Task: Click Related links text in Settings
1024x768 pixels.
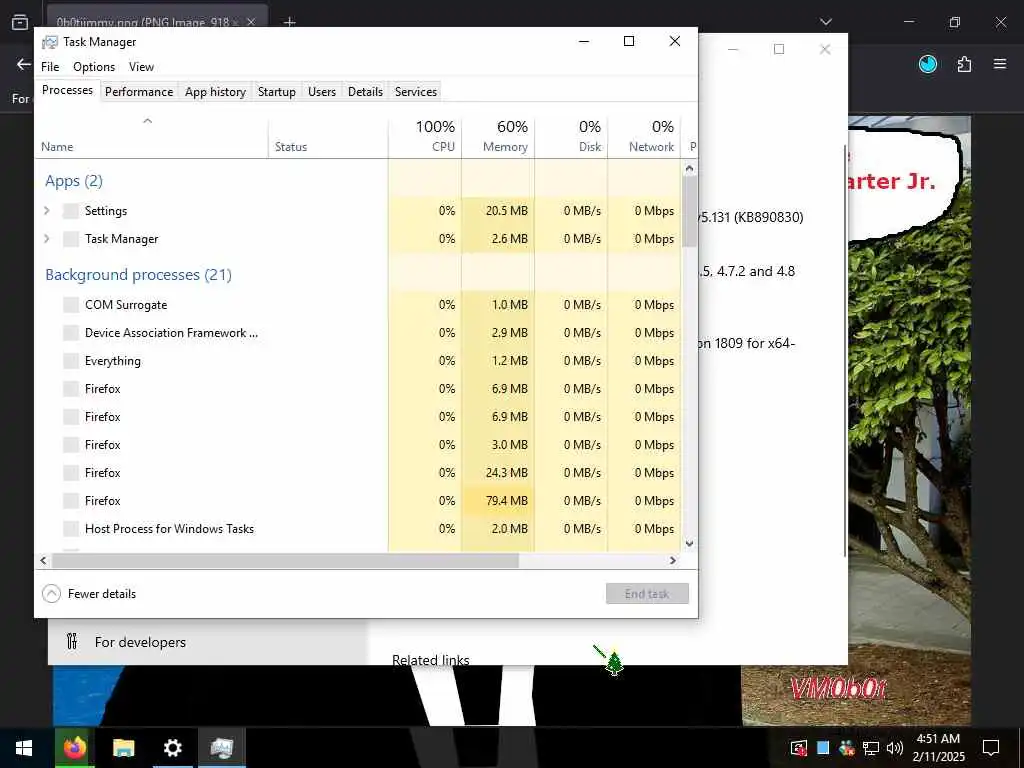Action: coord(430,660)
